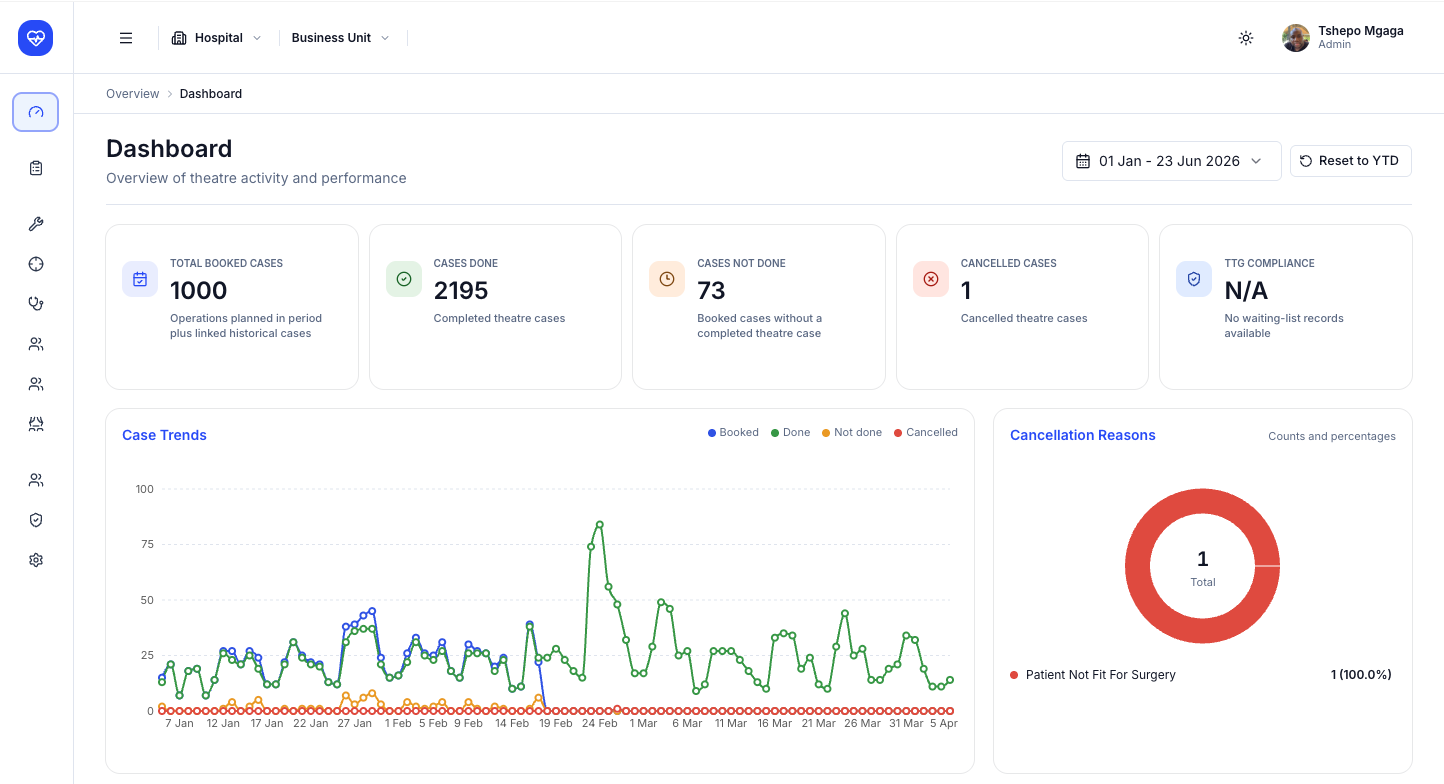The height and width of the screenshot is (784, 1444).
Task: Open the Hospital dropdown
Action: (x=216, y=38)
